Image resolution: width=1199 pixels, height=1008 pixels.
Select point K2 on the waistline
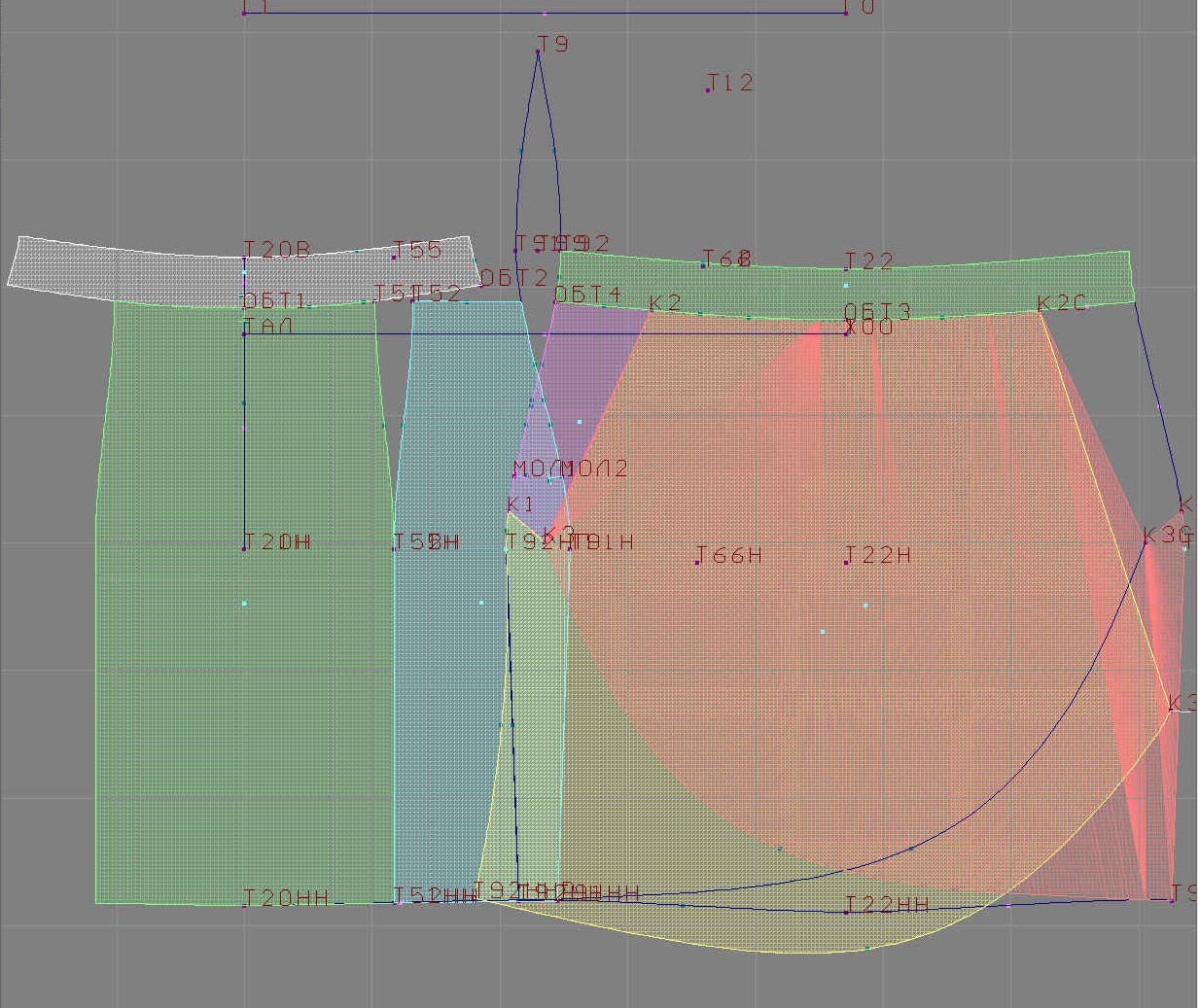(651, 311)
